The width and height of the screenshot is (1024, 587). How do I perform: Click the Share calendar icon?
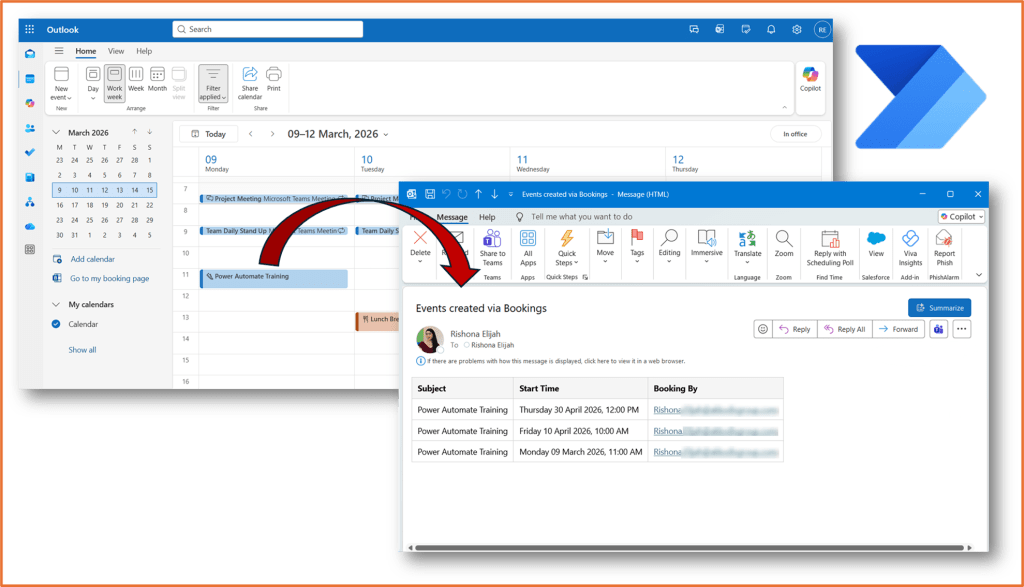[x=250, y=79]
